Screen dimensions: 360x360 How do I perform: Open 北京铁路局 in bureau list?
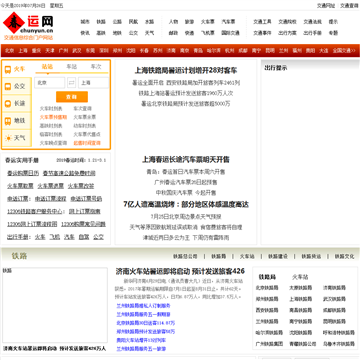(x=267, y=288)
